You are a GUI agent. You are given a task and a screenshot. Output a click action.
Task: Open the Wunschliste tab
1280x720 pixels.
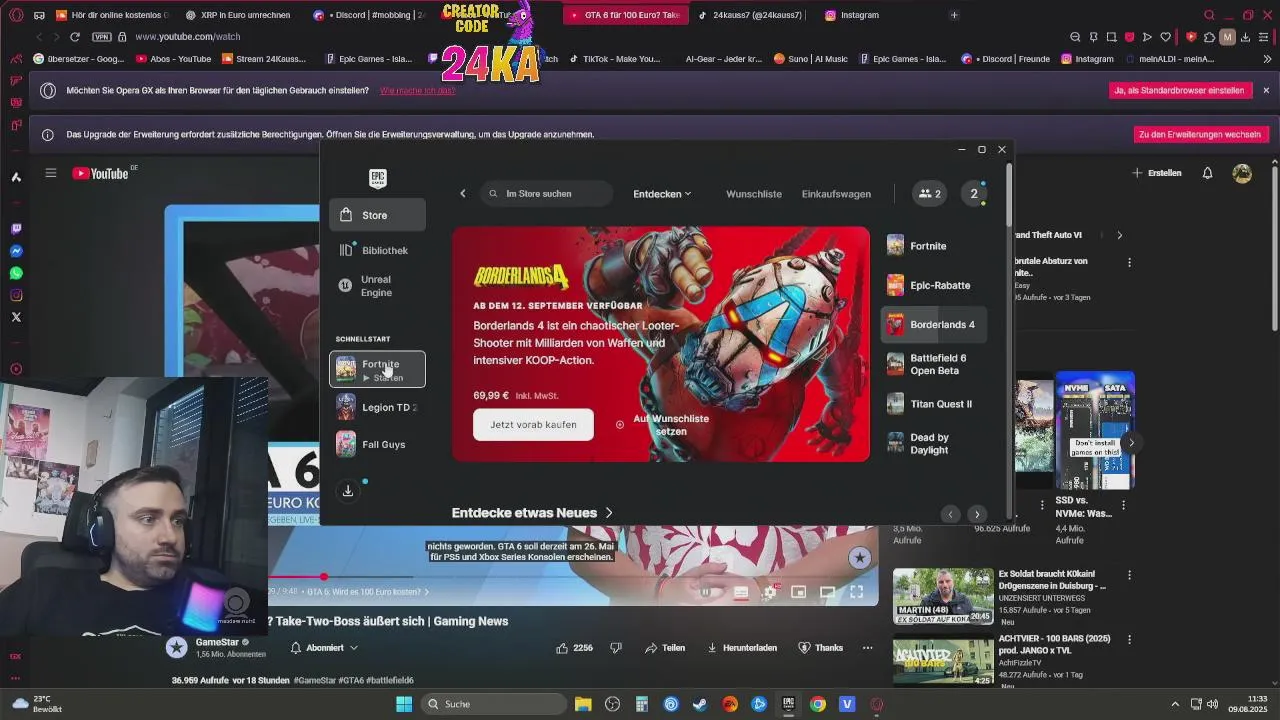pos(754,194)
